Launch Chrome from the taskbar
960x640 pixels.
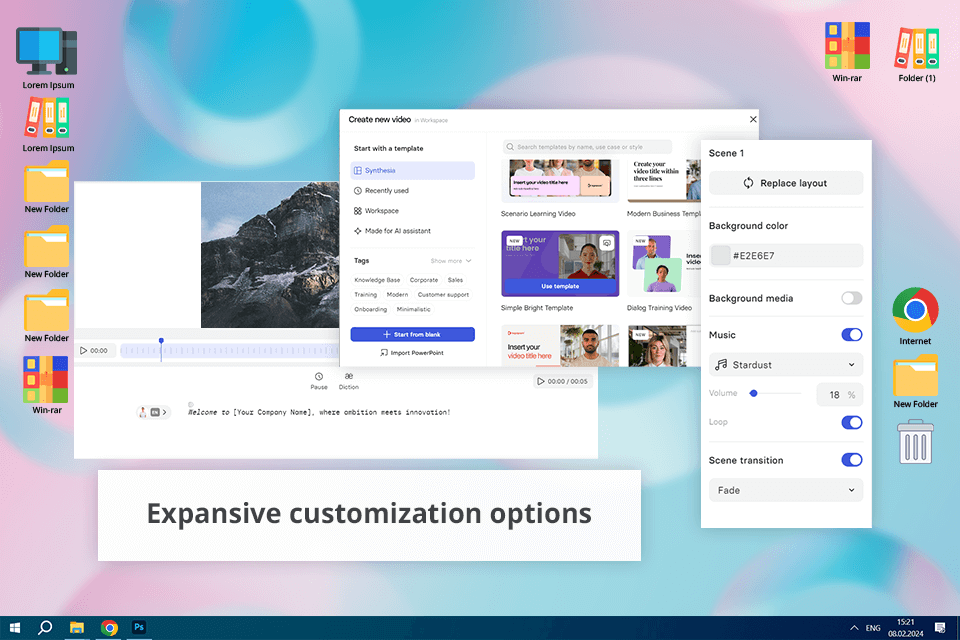[109, 628]
